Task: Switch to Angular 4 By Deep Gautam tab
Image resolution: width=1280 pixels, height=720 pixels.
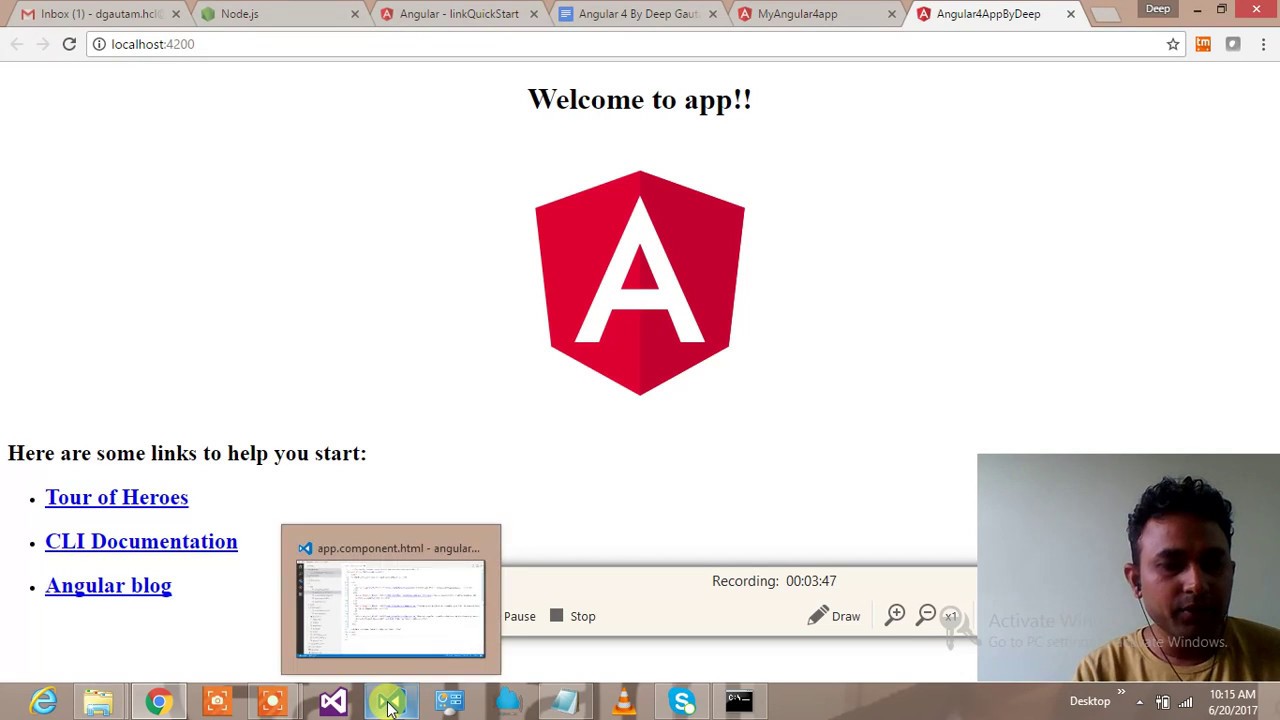Action: [637, 14]
